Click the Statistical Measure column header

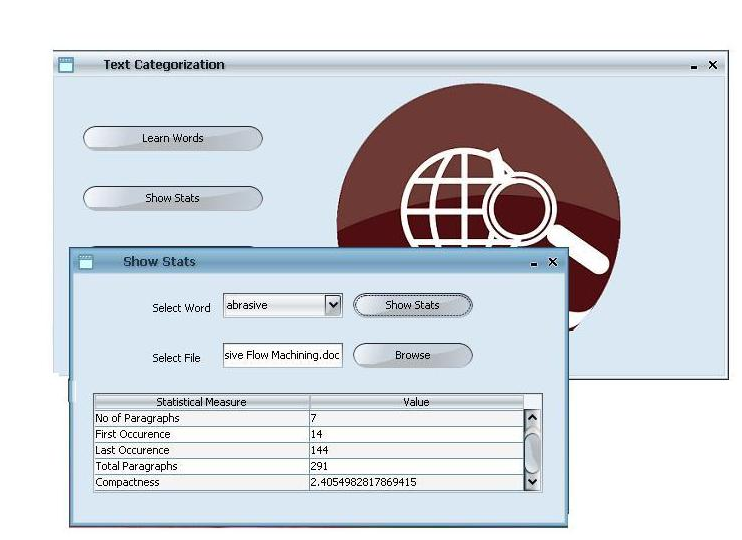tap(202, 402)
